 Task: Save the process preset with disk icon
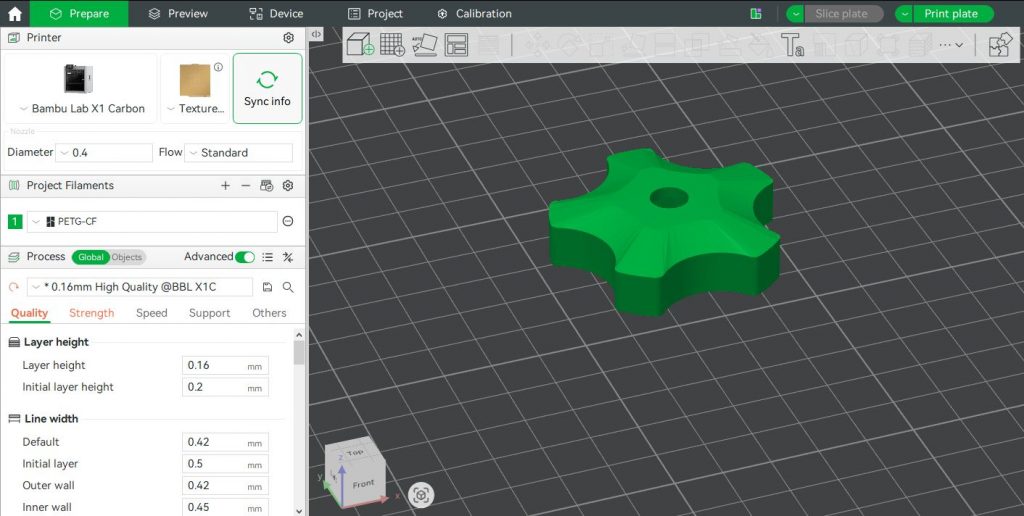[x=267, y=287]
